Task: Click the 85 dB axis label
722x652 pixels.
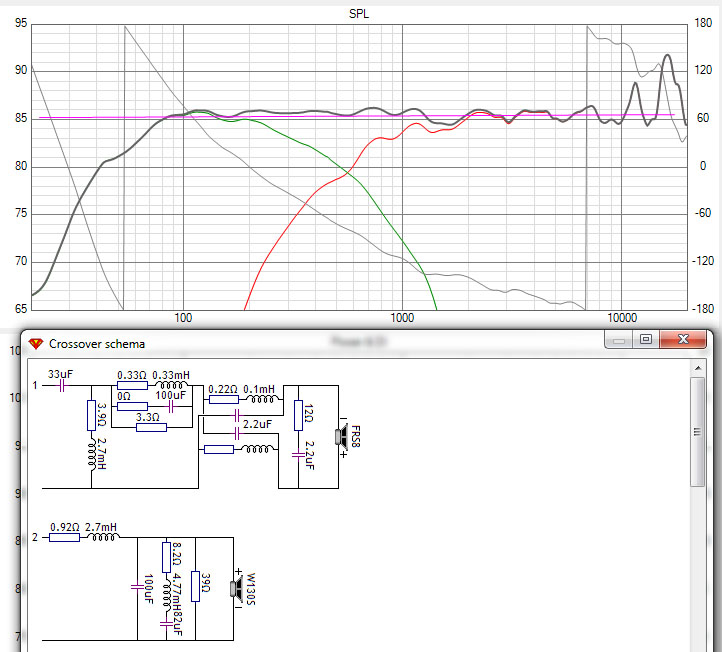Action: tap(21, 118)
